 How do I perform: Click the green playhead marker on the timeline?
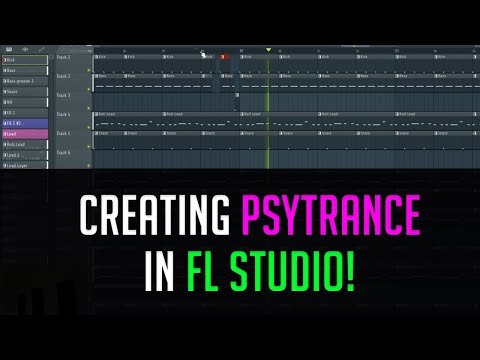click(x=268, y=50)
